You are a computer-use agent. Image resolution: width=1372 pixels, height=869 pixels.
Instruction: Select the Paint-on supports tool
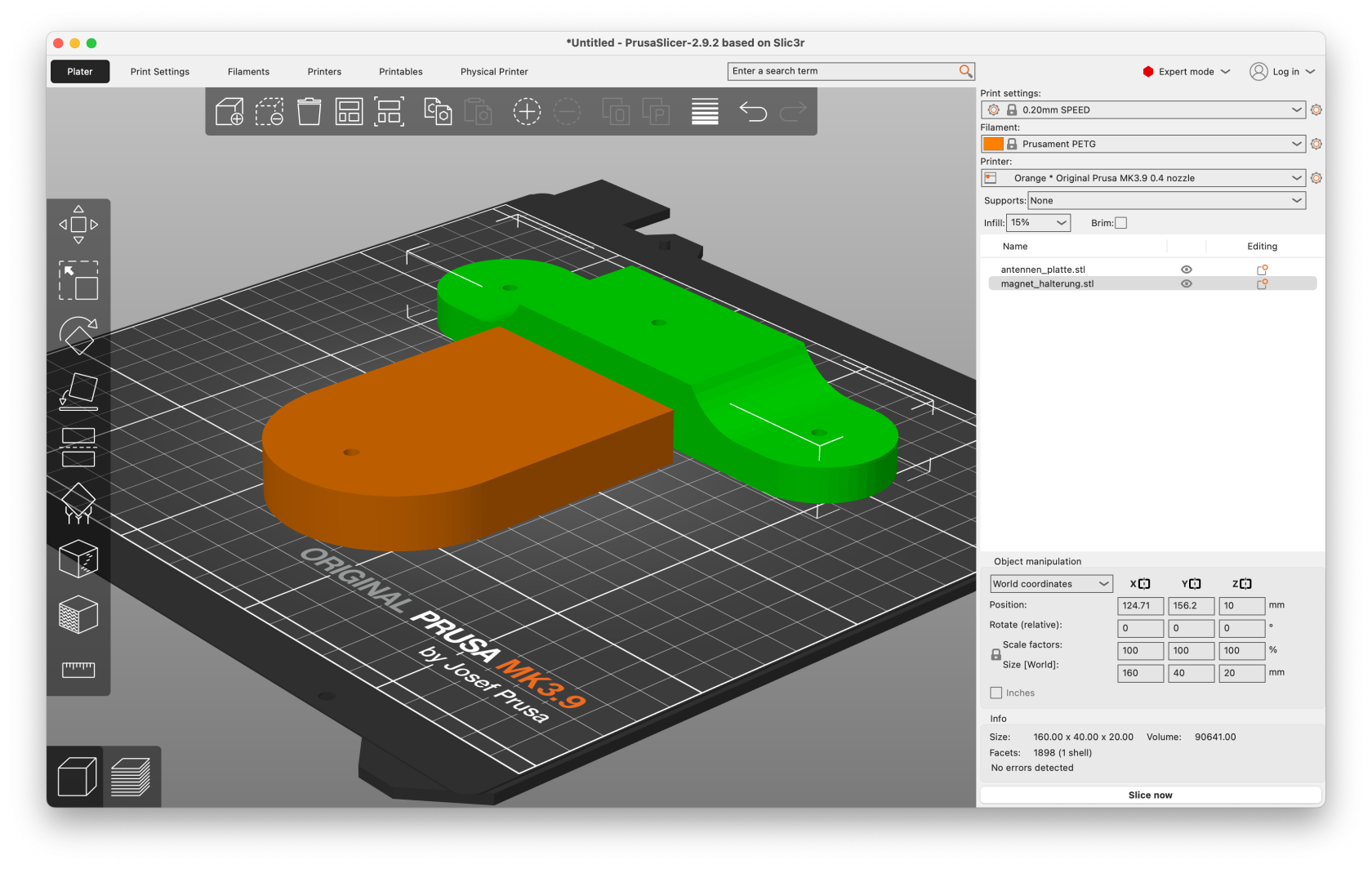[x=78, y=503]
